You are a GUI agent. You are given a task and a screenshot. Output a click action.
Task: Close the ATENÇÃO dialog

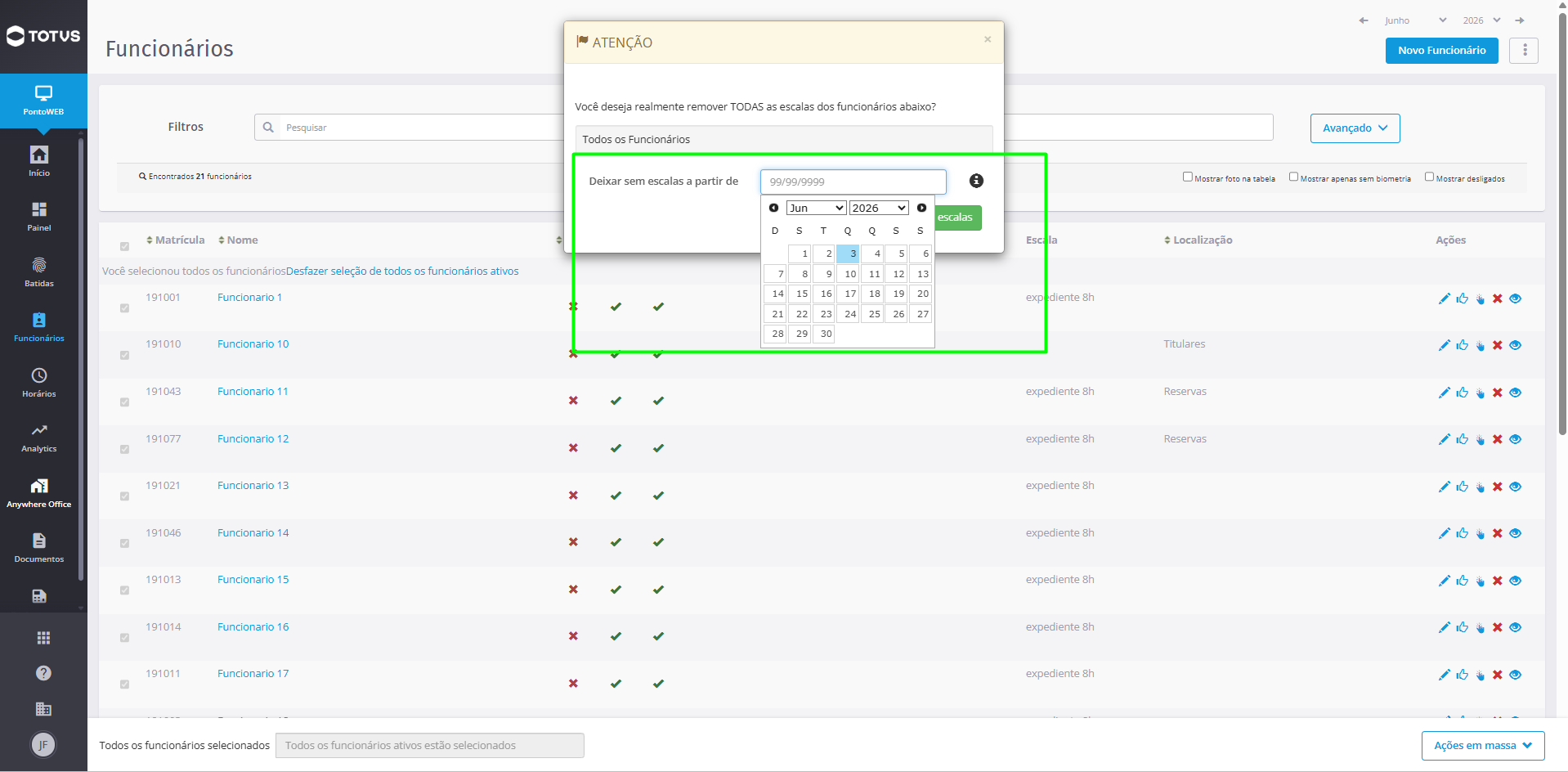(x=988, y=39)
